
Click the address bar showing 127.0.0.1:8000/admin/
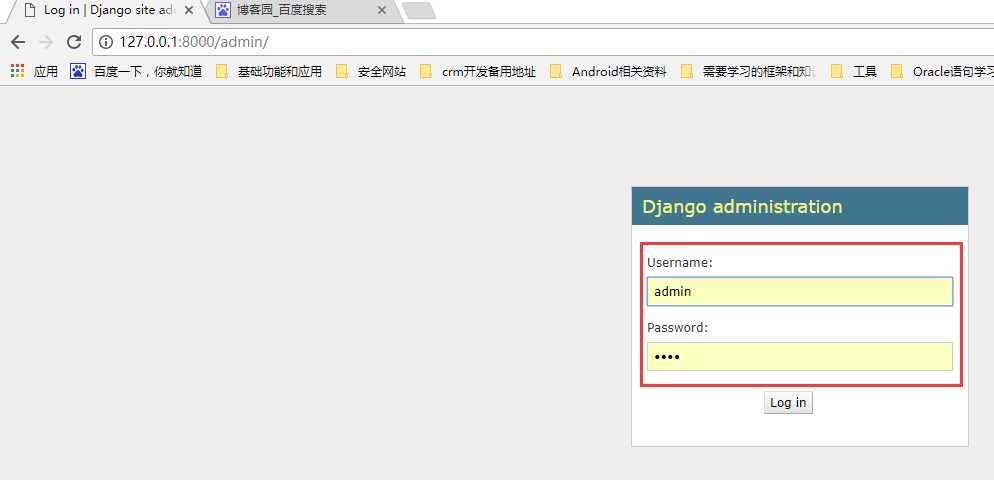tap(545, 42)
